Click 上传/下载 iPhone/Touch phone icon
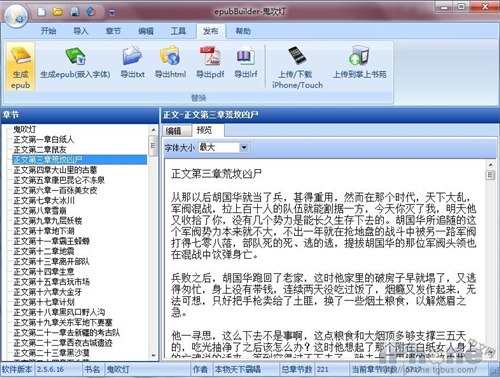The image size is (500, 378). click(297, 55)
